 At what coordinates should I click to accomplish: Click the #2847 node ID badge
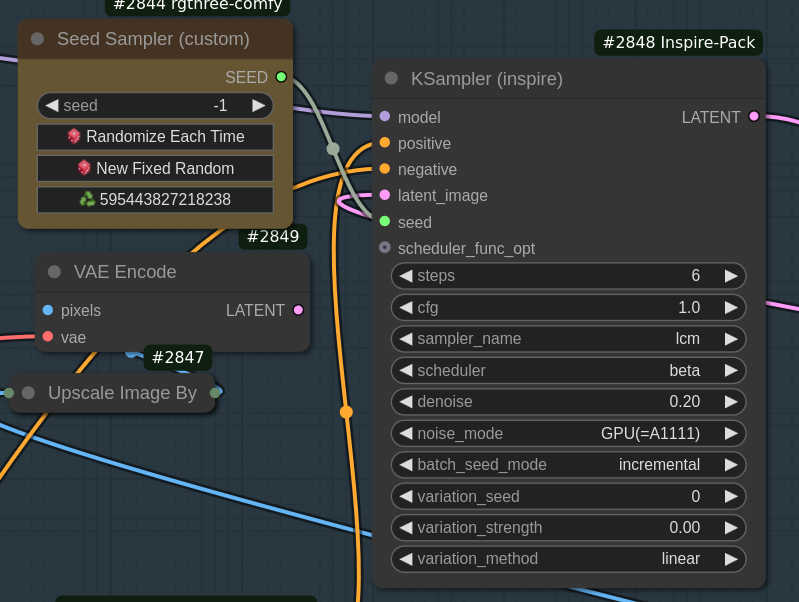coord(178,357)
